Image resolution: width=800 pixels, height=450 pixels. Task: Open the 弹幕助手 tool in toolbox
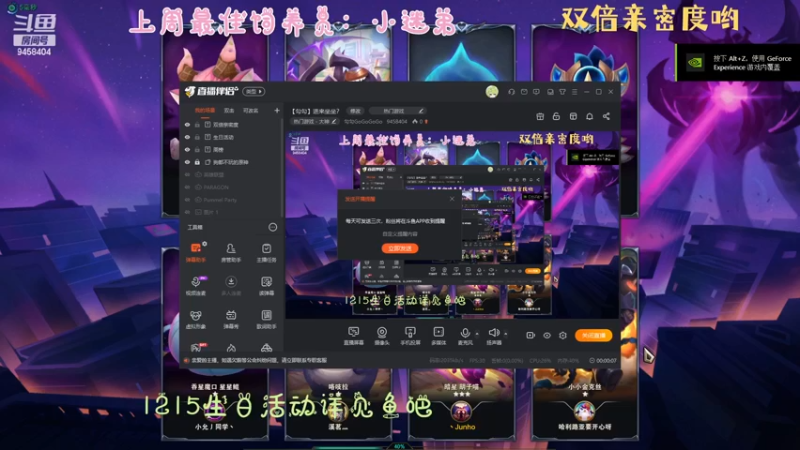195,253
